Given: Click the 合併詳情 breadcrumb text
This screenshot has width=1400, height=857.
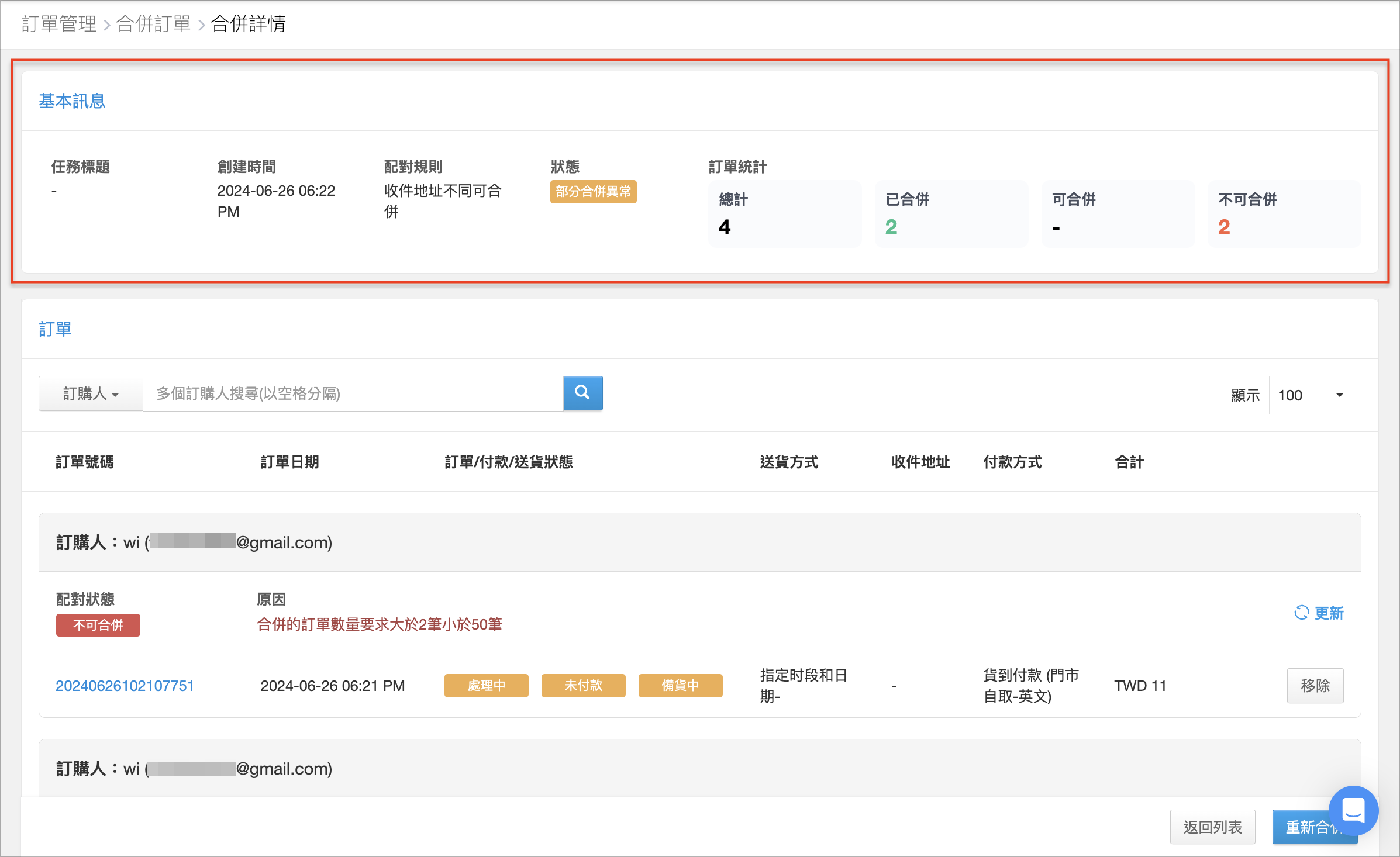Looking at the screenshot, I should tap(248, 24).
